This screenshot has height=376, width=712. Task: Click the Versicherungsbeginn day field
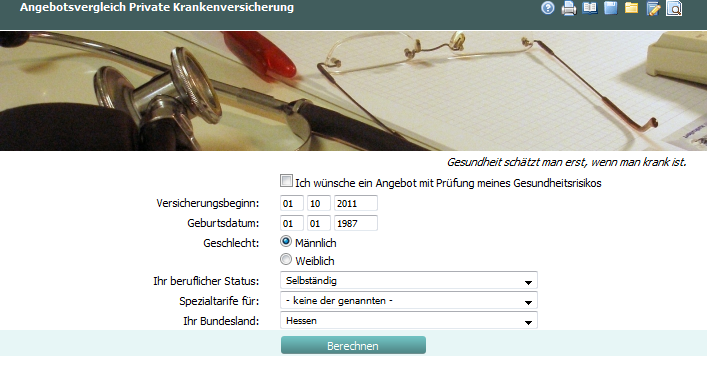(x=292, y=203)
